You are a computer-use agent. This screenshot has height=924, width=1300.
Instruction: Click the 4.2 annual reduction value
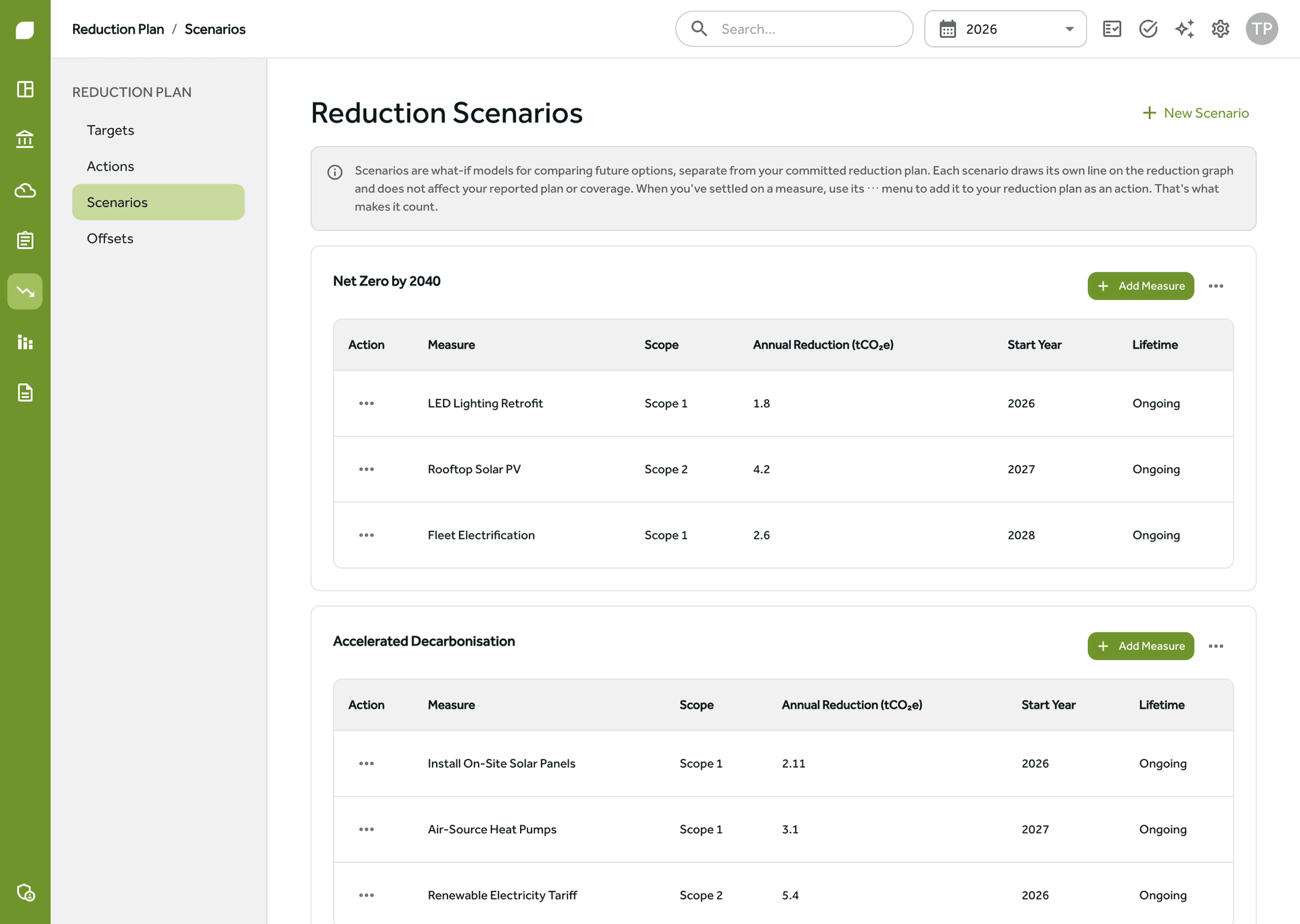click(x=762, y=469)
